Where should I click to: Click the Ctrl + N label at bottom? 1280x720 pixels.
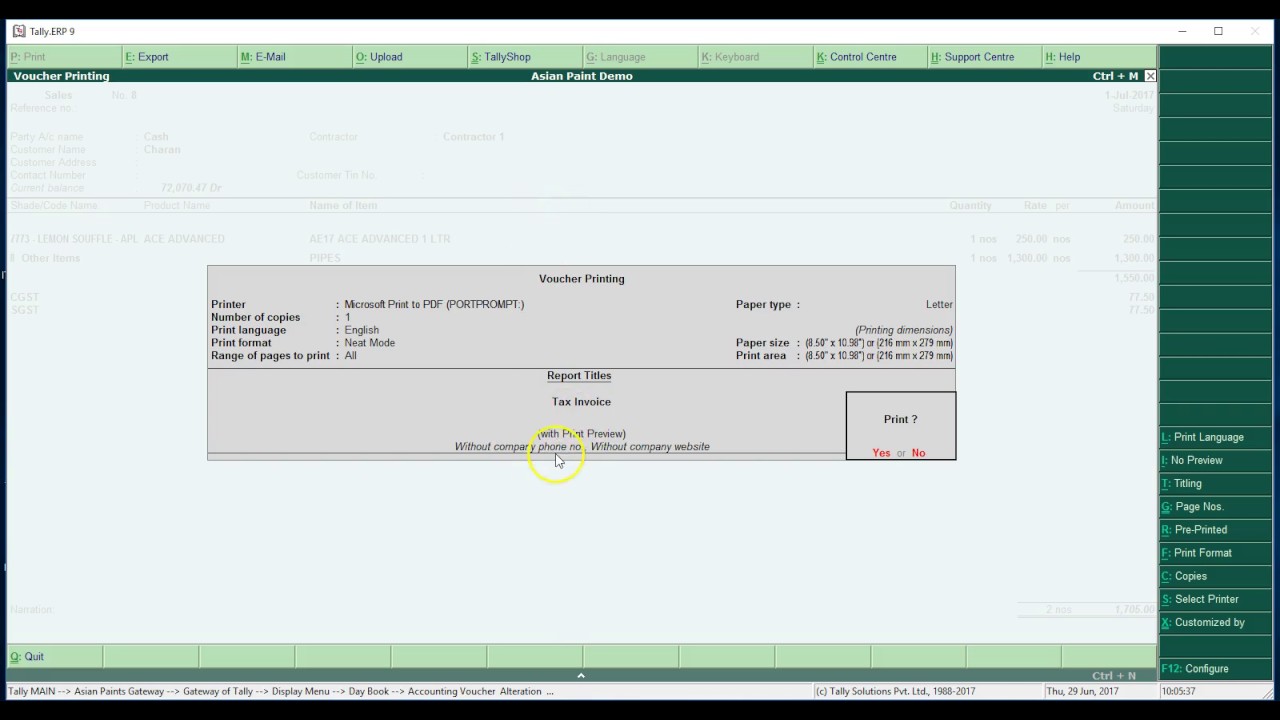(1115, 676)
